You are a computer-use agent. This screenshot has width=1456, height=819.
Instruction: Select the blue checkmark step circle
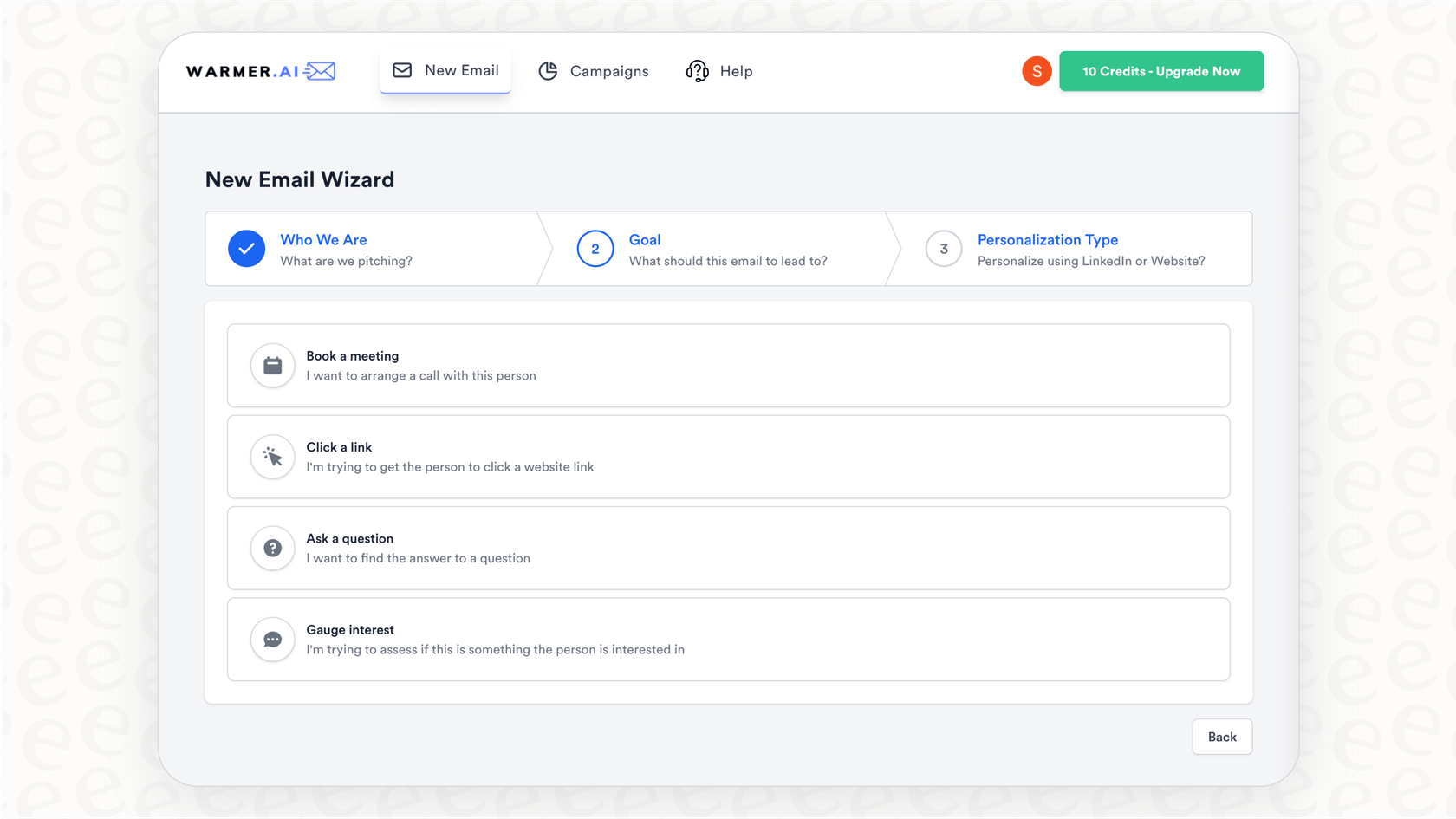click(246, 249)
